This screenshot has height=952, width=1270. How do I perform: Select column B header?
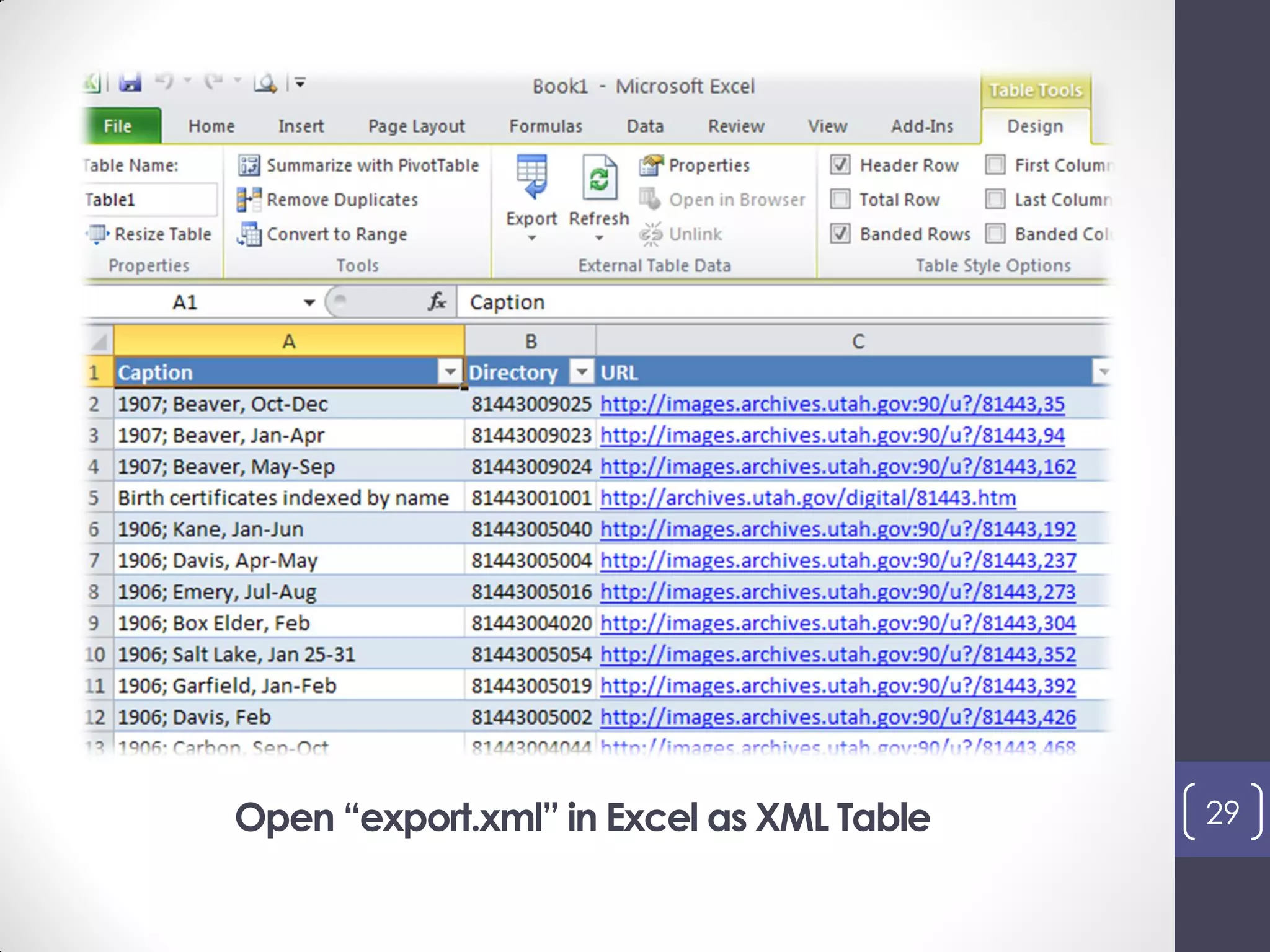(x=530, y=341)
